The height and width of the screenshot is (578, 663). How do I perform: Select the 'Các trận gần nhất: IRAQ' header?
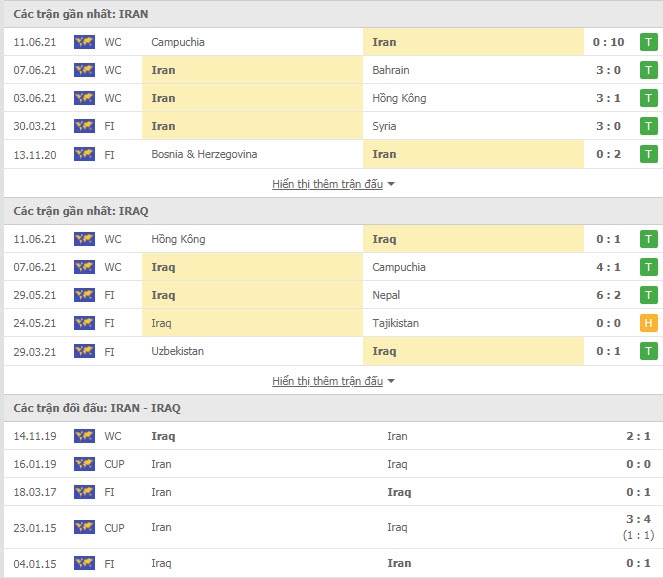(81, 211)
